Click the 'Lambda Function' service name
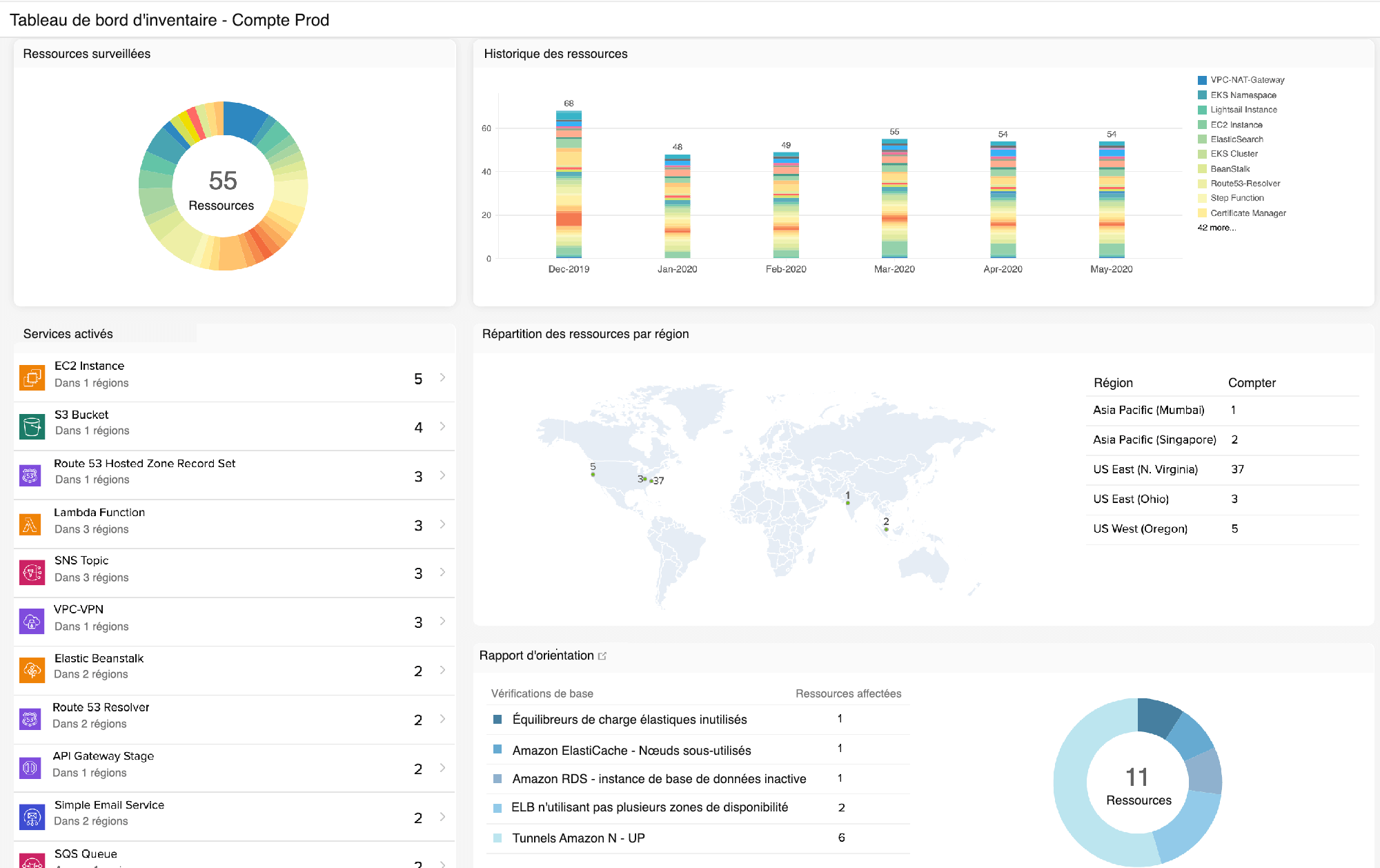Image resolution: width=1380 pixels, height=868 pixels. 99,513
